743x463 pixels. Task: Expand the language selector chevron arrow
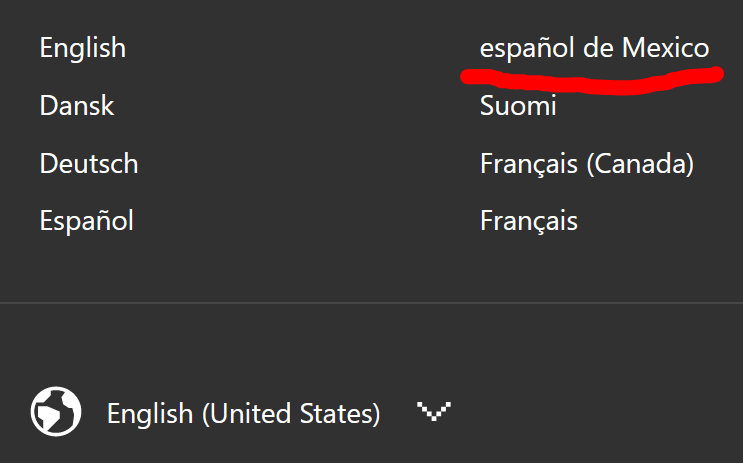click(x=433, y=412)
